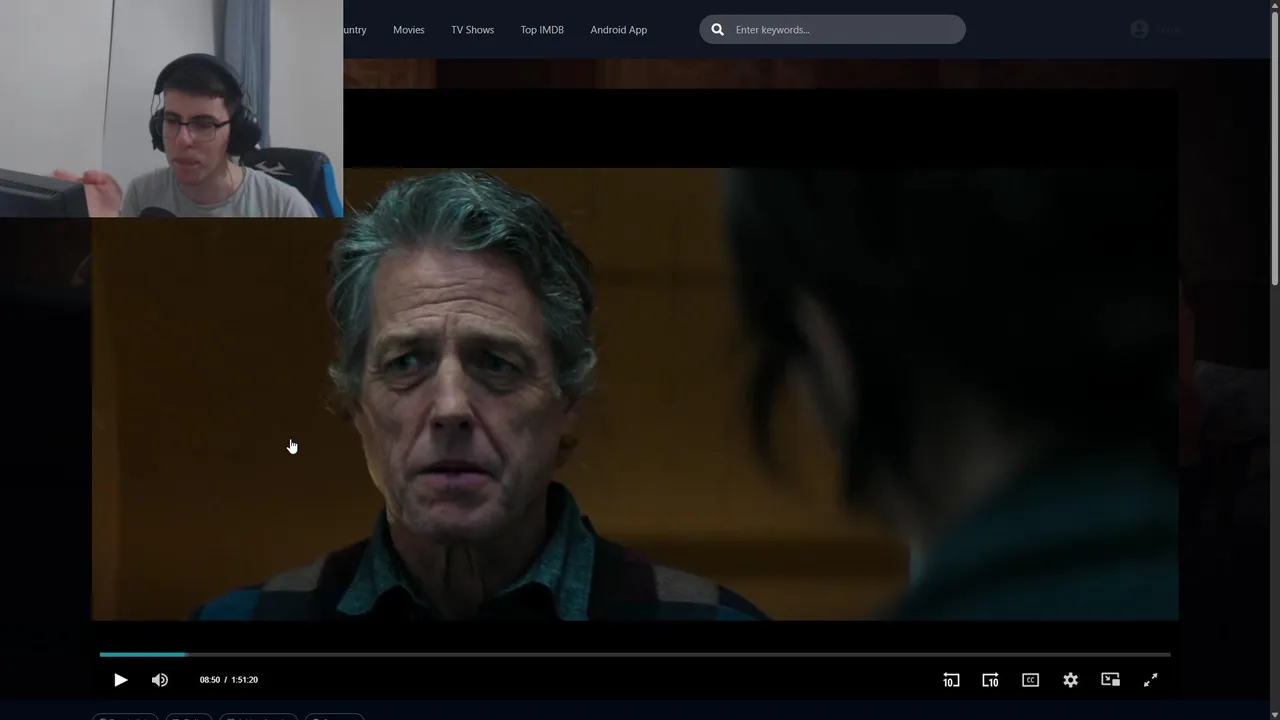Open the Movies menu
Viewport: 1280px width, 720px height.
408,30
